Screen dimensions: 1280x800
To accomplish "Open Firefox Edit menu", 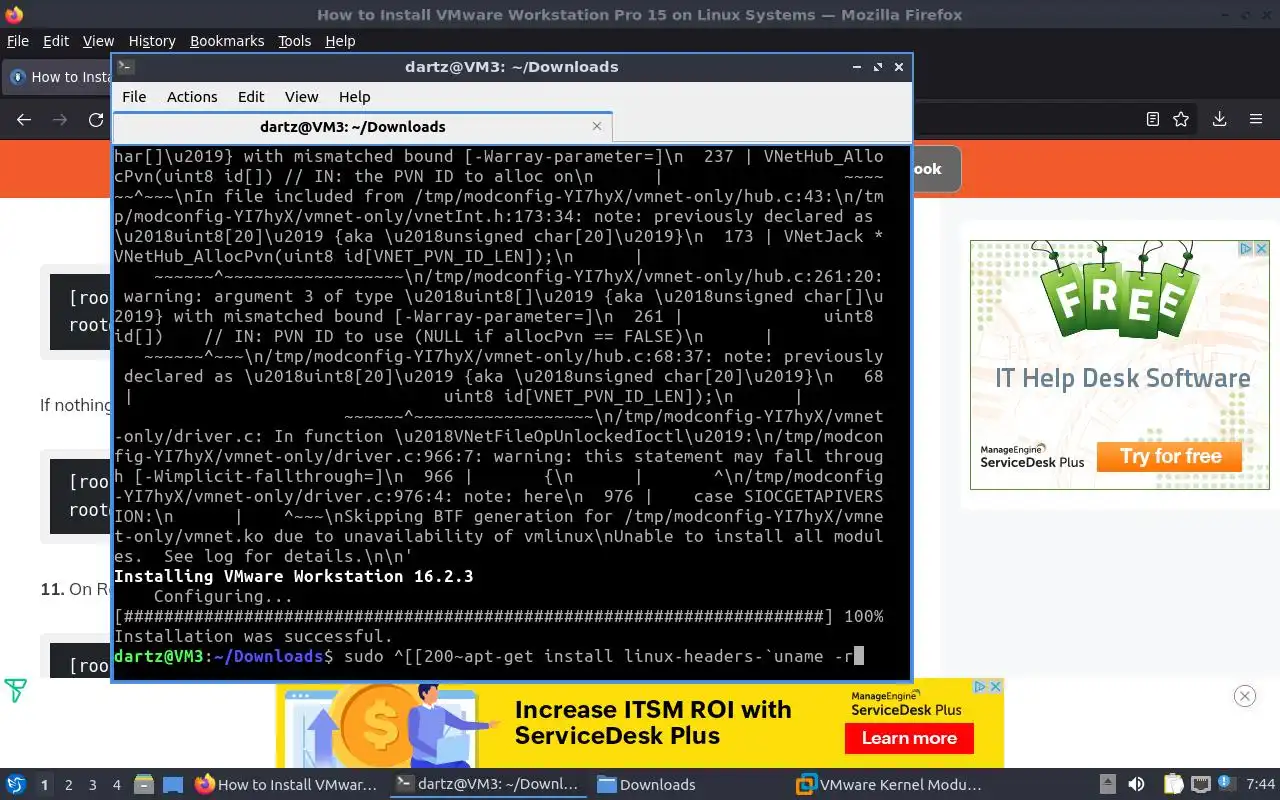I will point(56,41).
